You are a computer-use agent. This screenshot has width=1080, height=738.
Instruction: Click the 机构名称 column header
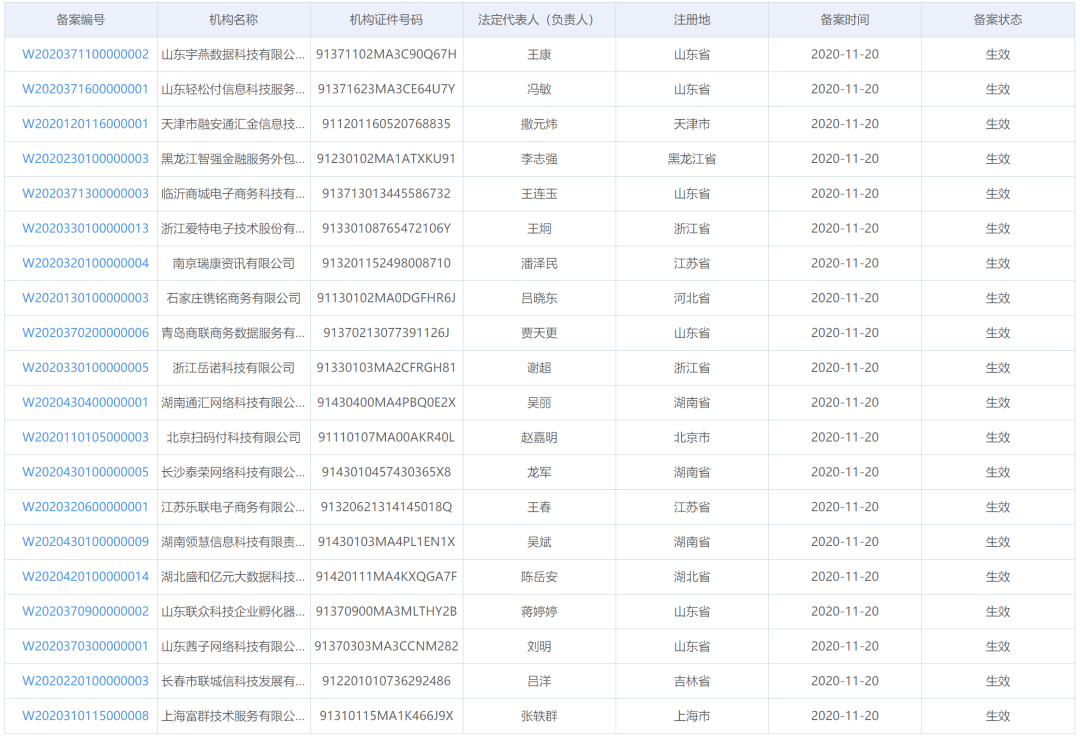(232, 18)
